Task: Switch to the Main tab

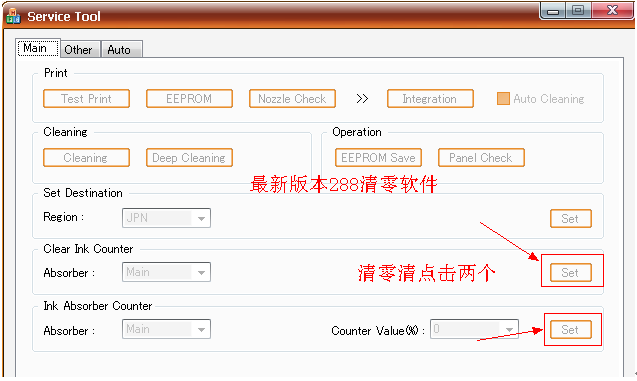Action: tap(39, 48)
